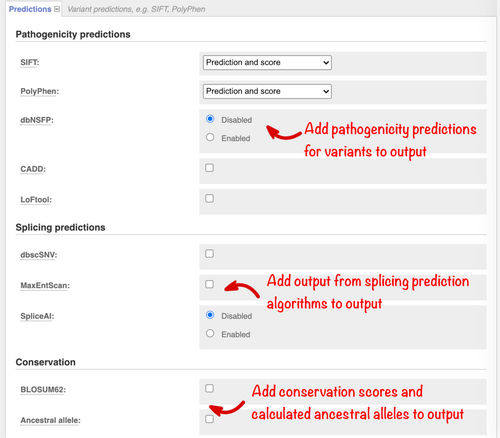Click the SpliceAI help label
Viewport: 500px width, 438px height.
click(37, 316)
